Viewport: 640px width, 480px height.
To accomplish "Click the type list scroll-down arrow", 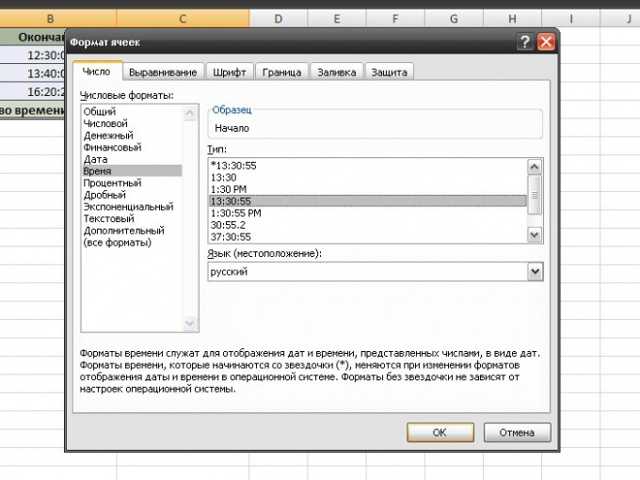I will 534,235.
